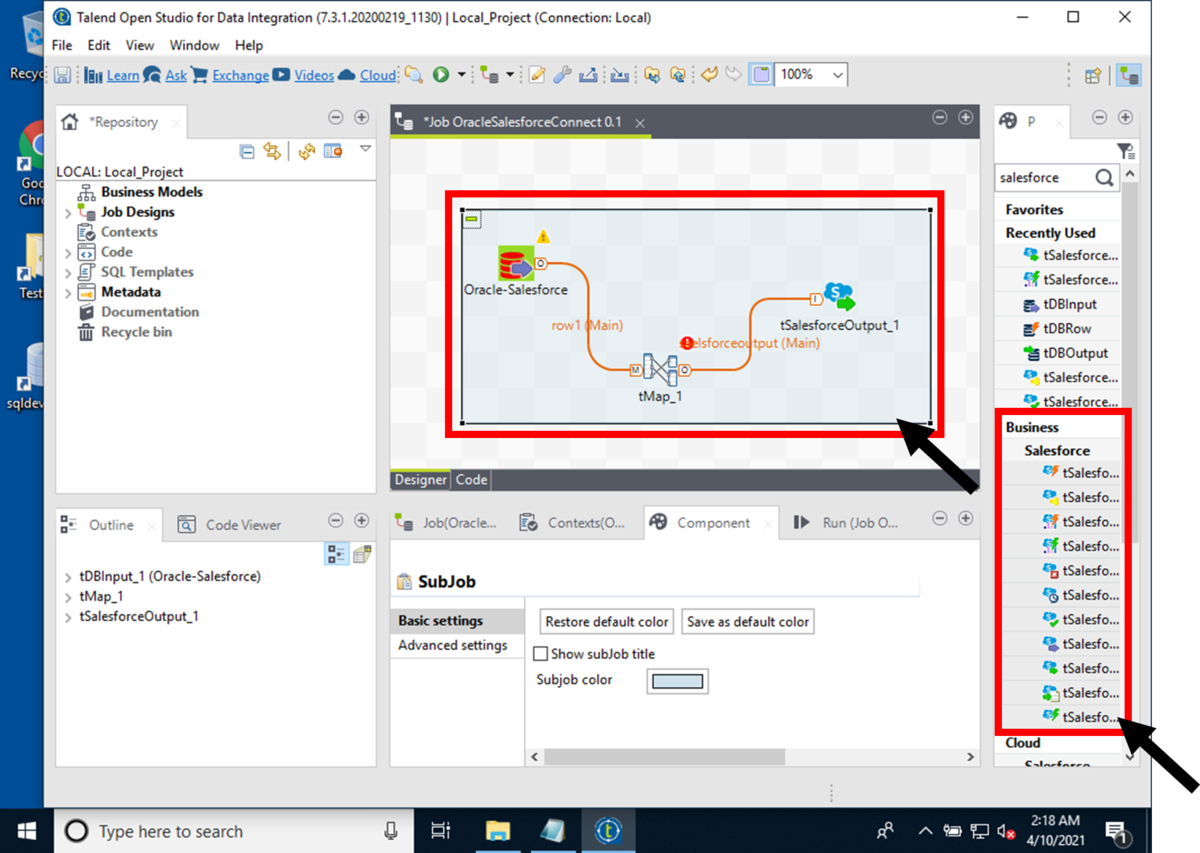Open the Window menu
This screenshot has width=1200, height=853.
point(194,45)
